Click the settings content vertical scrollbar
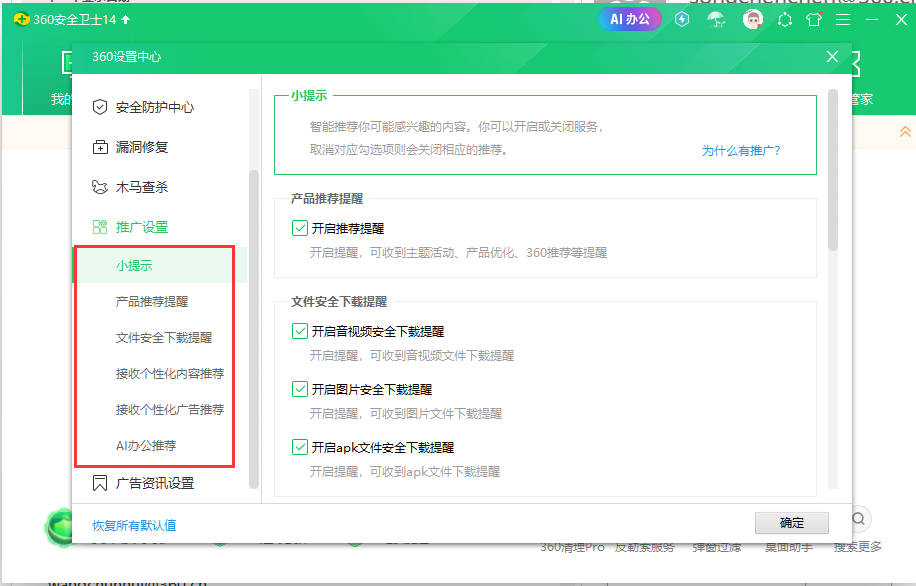The width and height of the screenshot is (916, 586). (x=833, y=170)
